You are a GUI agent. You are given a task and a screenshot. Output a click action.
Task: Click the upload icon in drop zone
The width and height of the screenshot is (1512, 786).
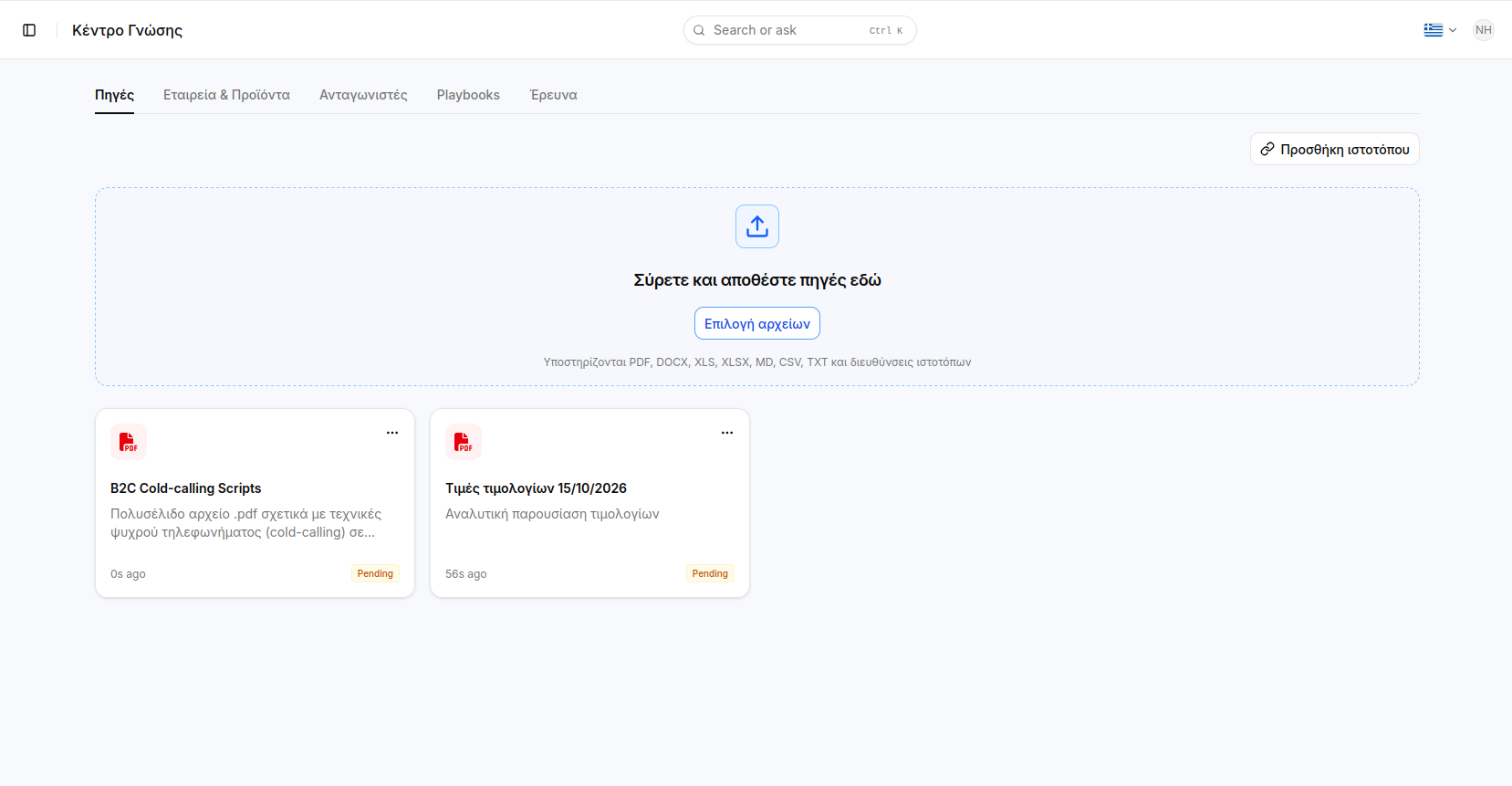[757, 226]
